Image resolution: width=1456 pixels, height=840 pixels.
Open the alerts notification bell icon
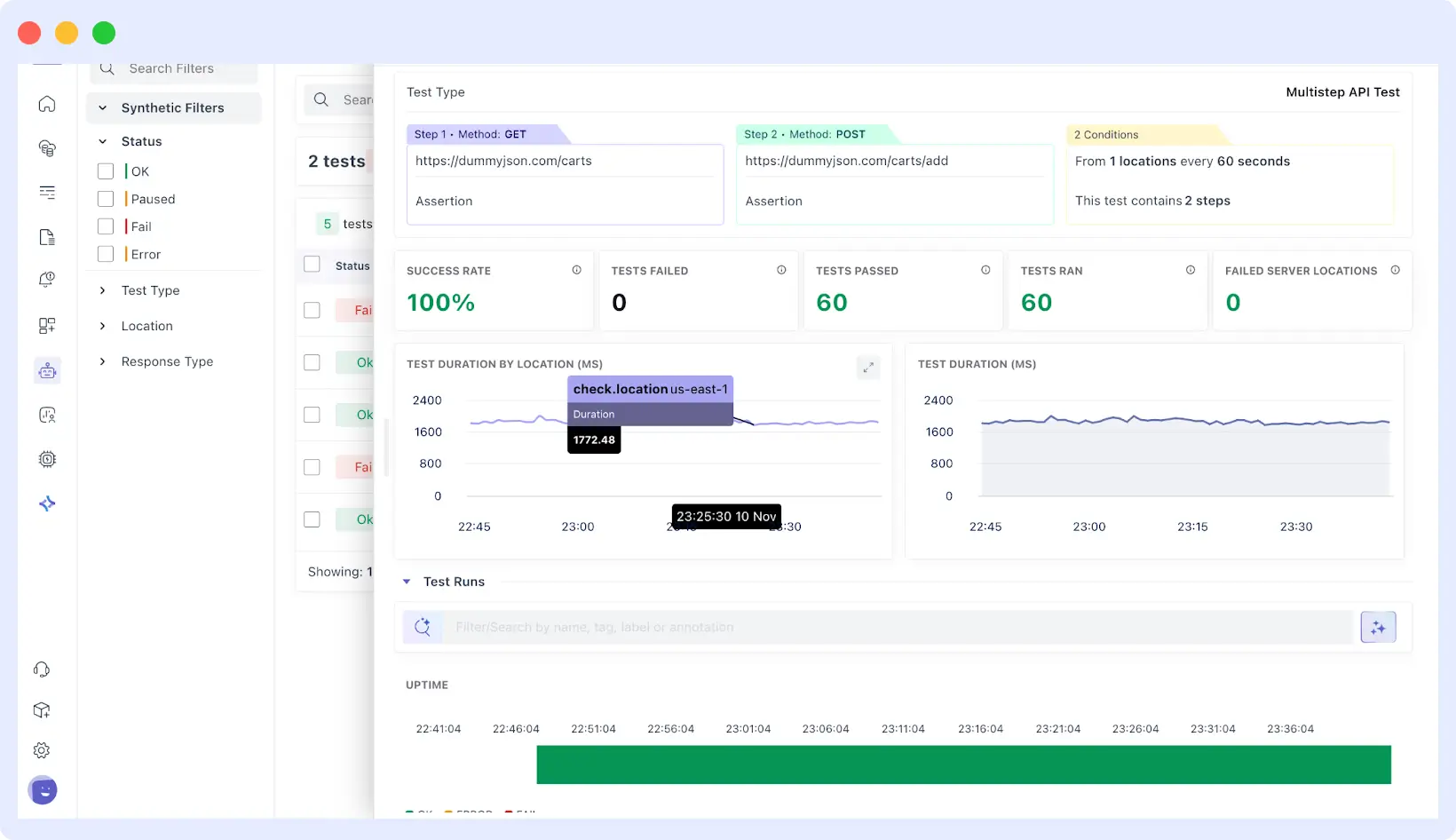tap(47, 280)
